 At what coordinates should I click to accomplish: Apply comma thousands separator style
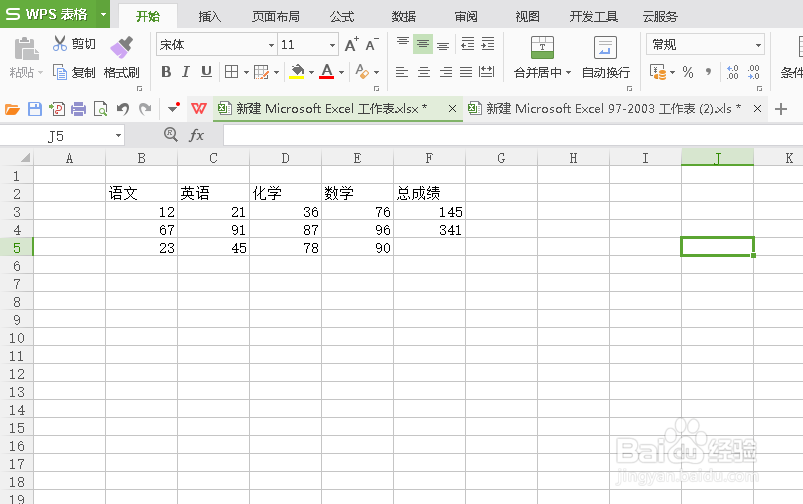point(709,72)
